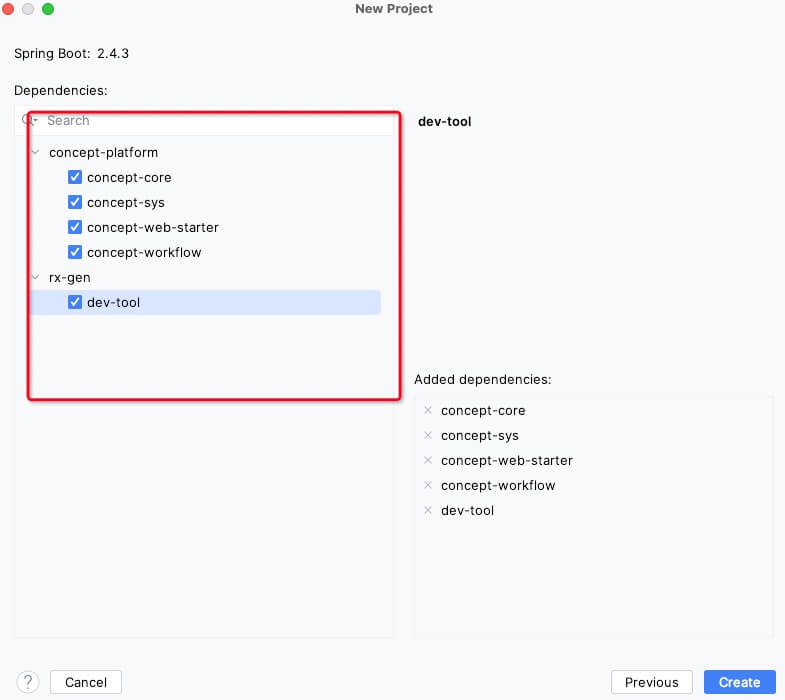Select the concept-core dependency label
The image size is (785, 700).
129,177
